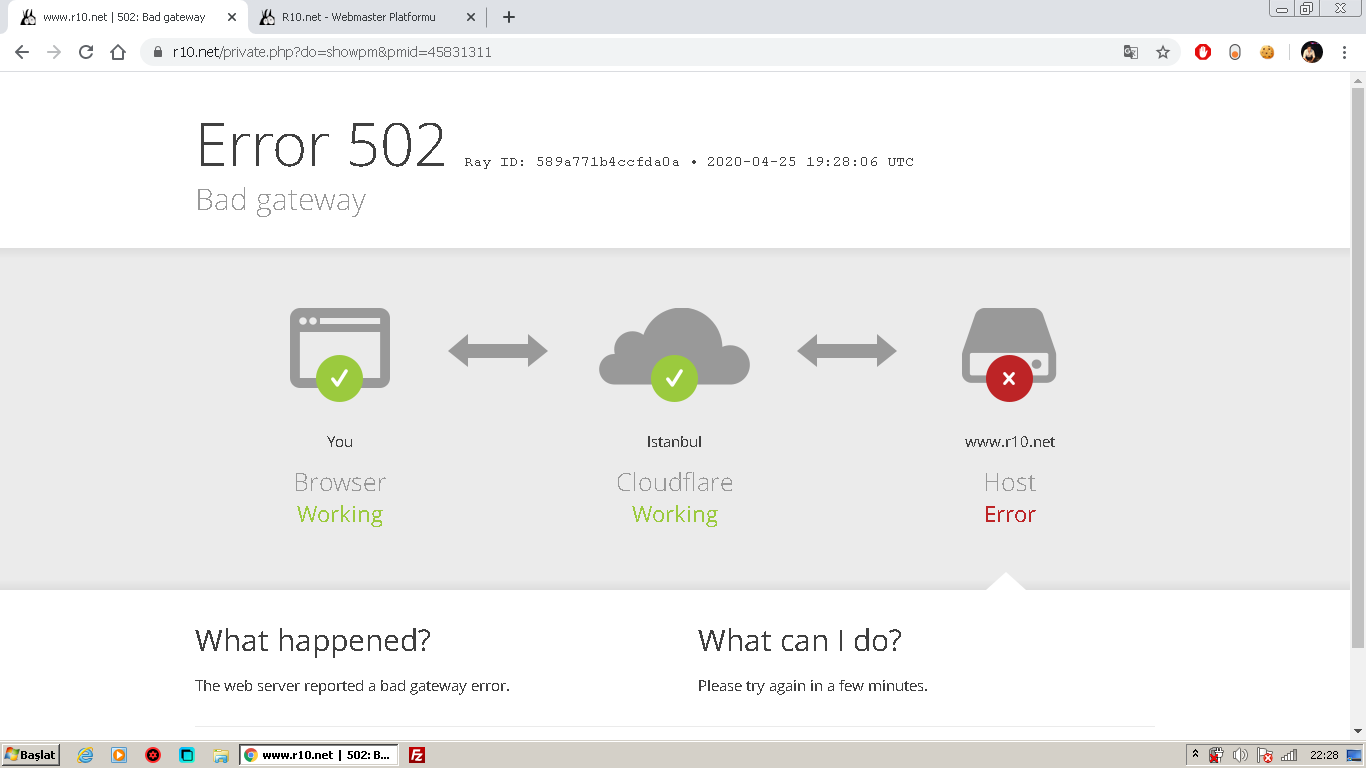View site info via the padlock icon
The image size is (1366, 768).
[x=157, y=52]
